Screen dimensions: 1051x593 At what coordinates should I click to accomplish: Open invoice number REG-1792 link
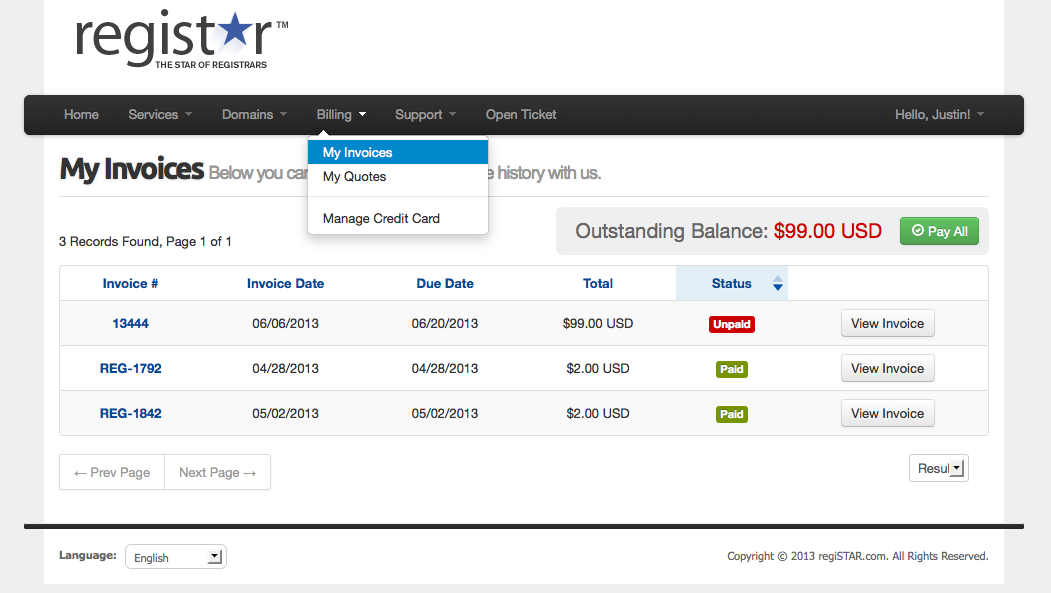(x=130, y=369)
